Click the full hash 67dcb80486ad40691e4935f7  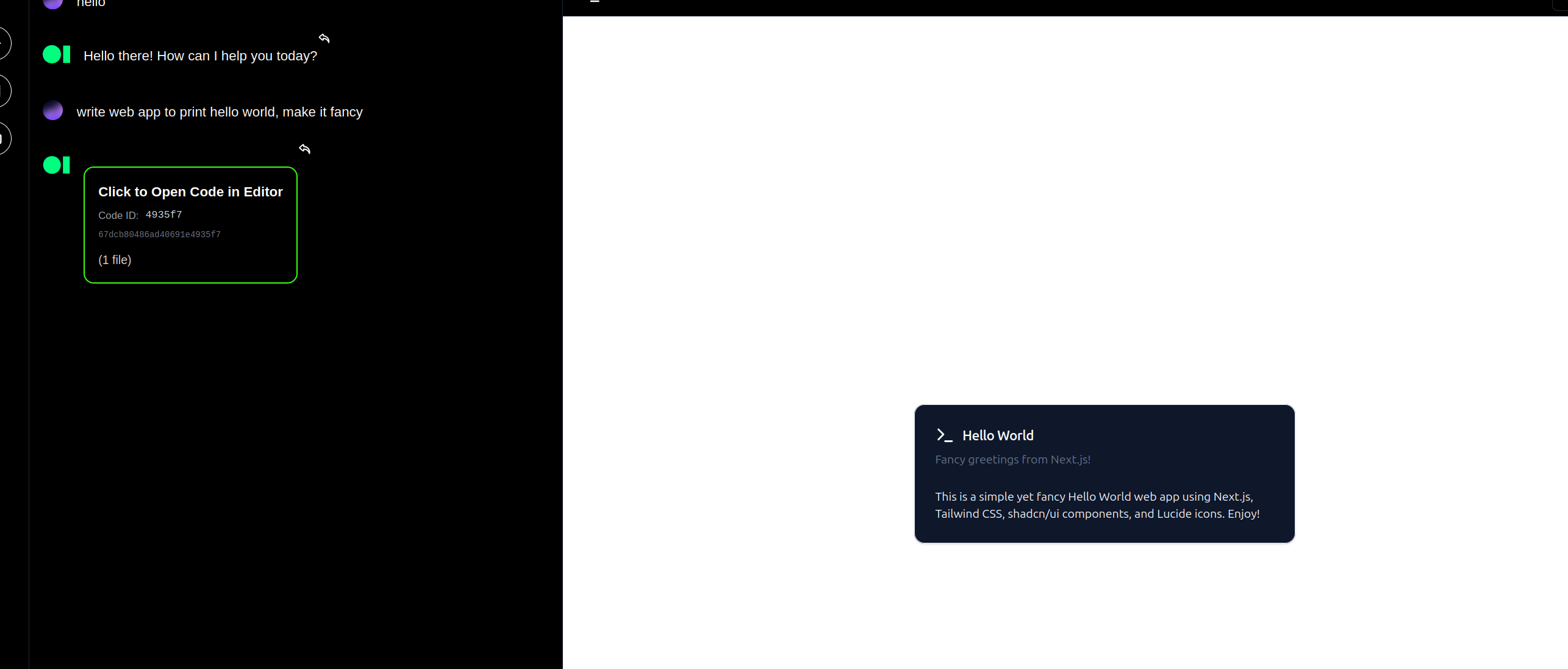pos(159,235)
